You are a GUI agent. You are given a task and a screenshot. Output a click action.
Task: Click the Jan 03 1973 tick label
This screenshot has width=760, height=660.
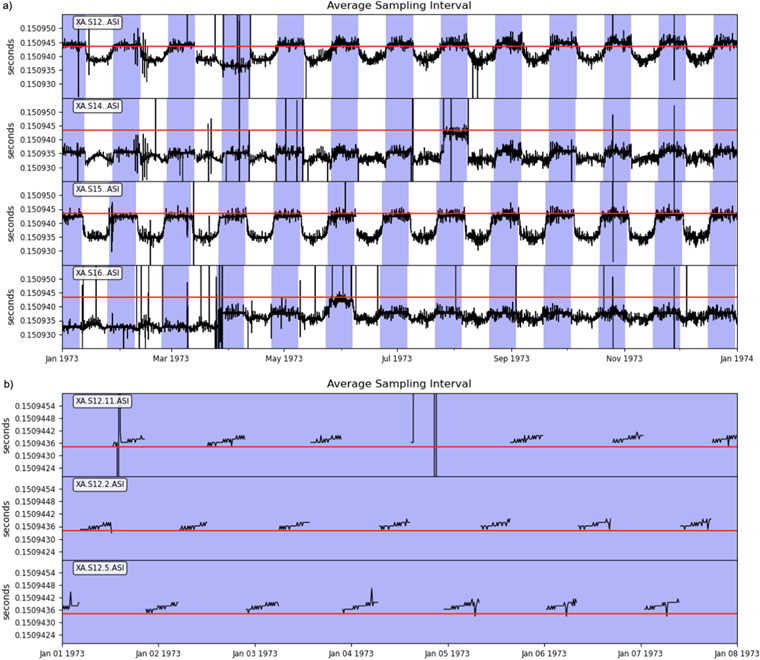(x=254, y=654)
